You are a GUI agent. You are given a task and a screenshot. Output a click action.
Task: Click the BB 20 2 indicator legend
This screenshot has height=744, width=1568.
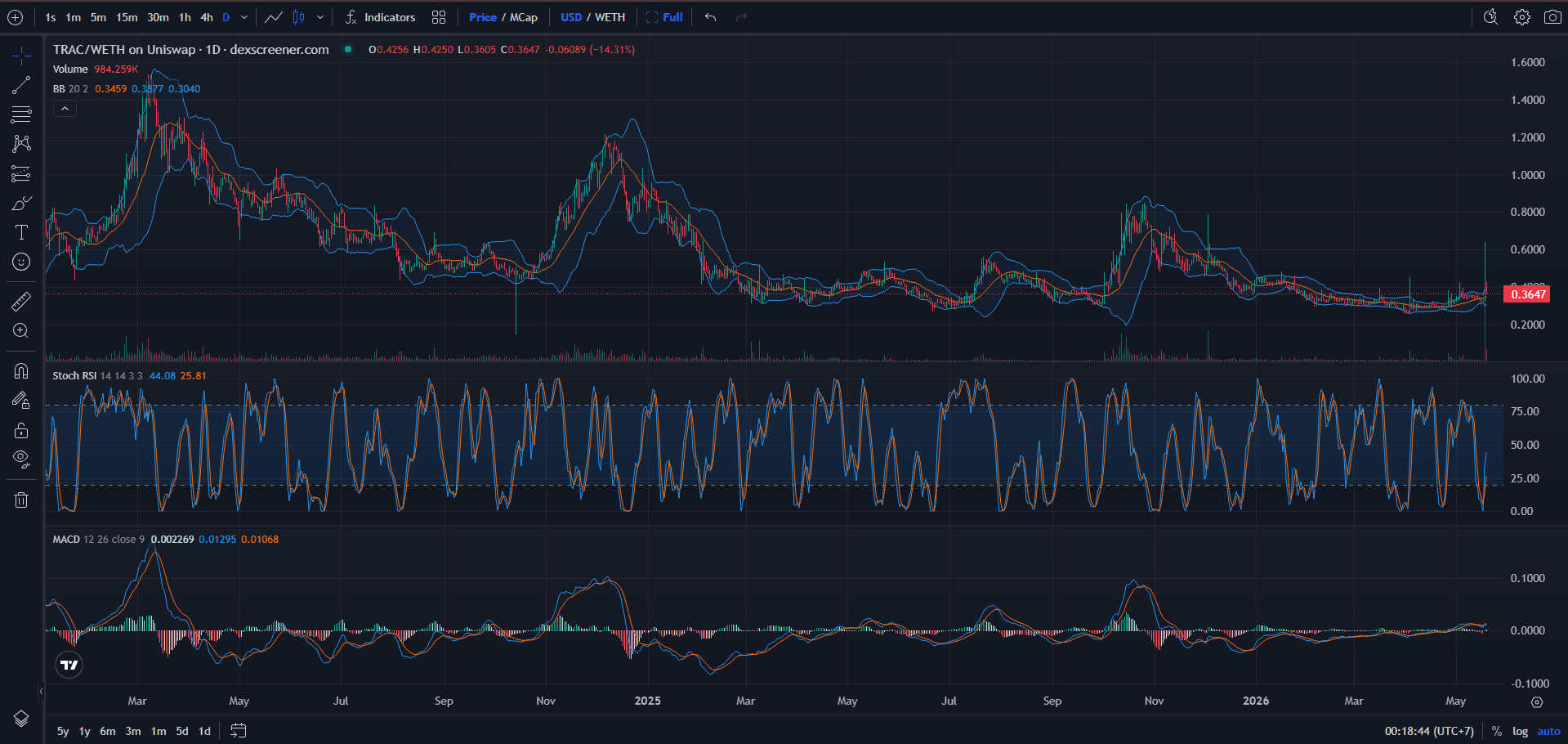70,89
